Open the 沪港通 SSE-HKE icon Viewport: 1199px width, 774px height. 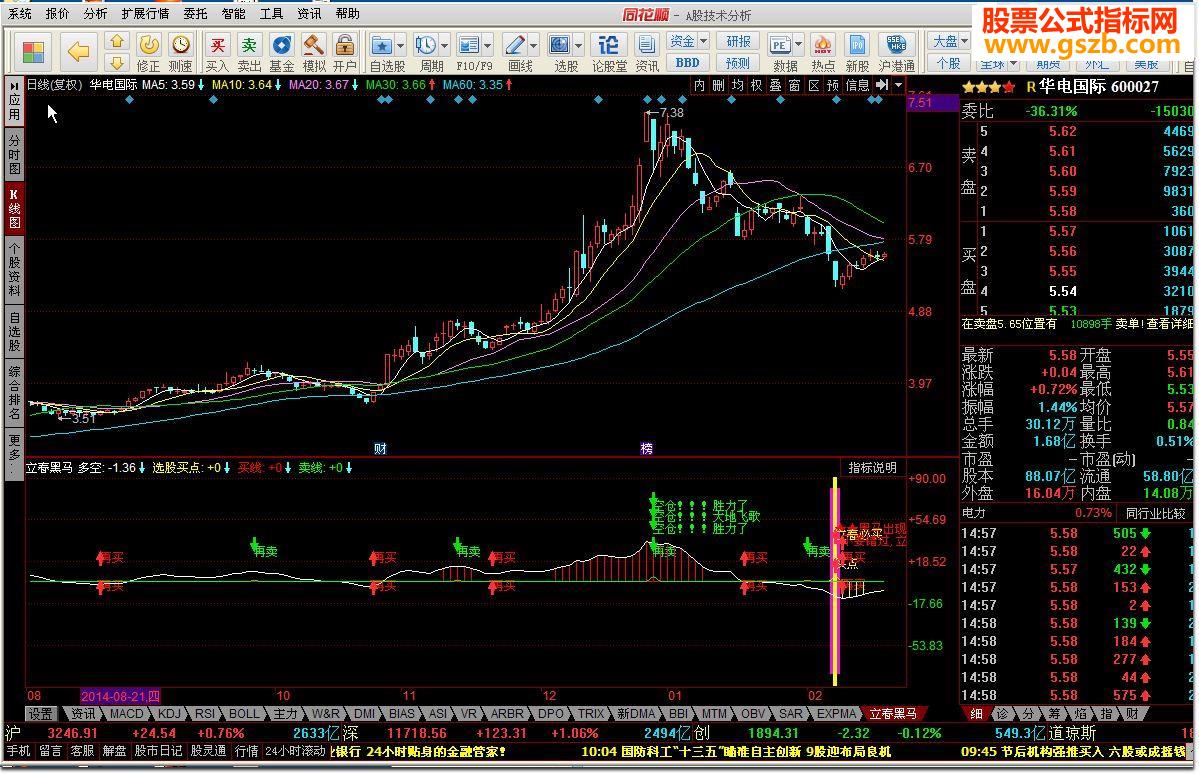tap(896, 52)
